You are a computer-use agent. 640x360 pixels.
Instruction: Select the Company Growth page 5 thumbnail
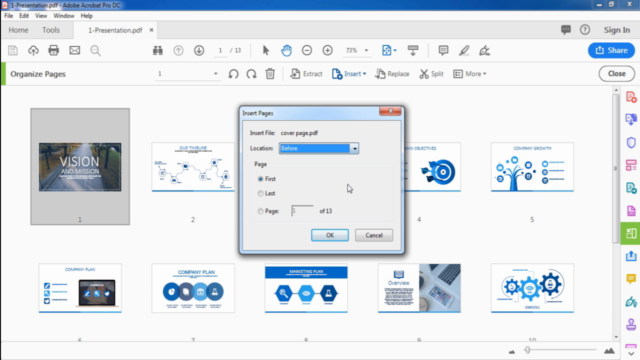pyautogui.click(x=532, y=167)
